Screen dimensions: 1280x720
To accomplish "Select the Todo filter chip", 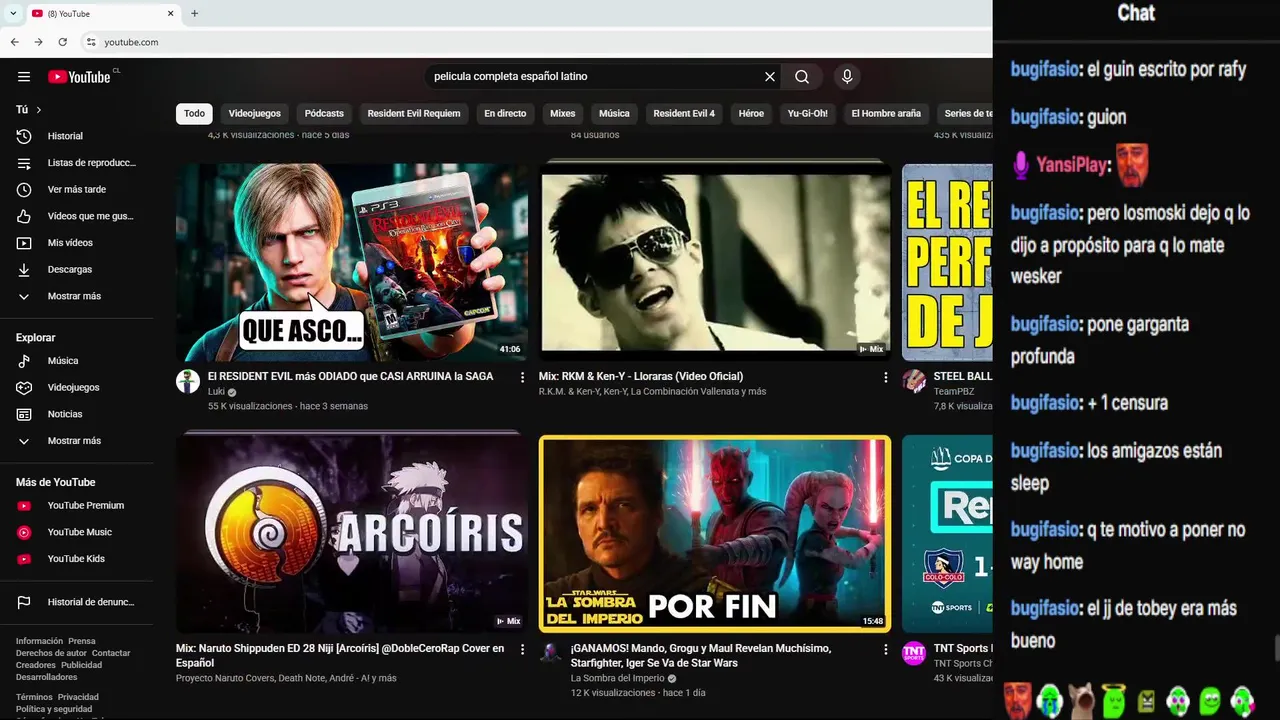I will [x=194, y=113].
